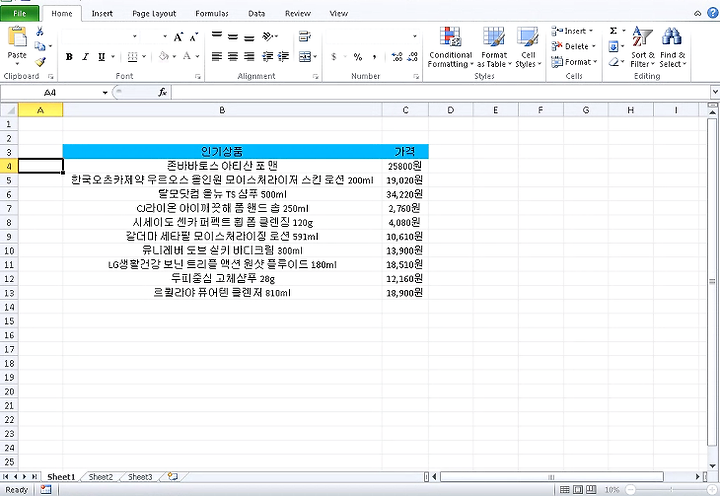Select the Format Painter brush
Viewport: 720px width, 496px height.
point(40,62)
